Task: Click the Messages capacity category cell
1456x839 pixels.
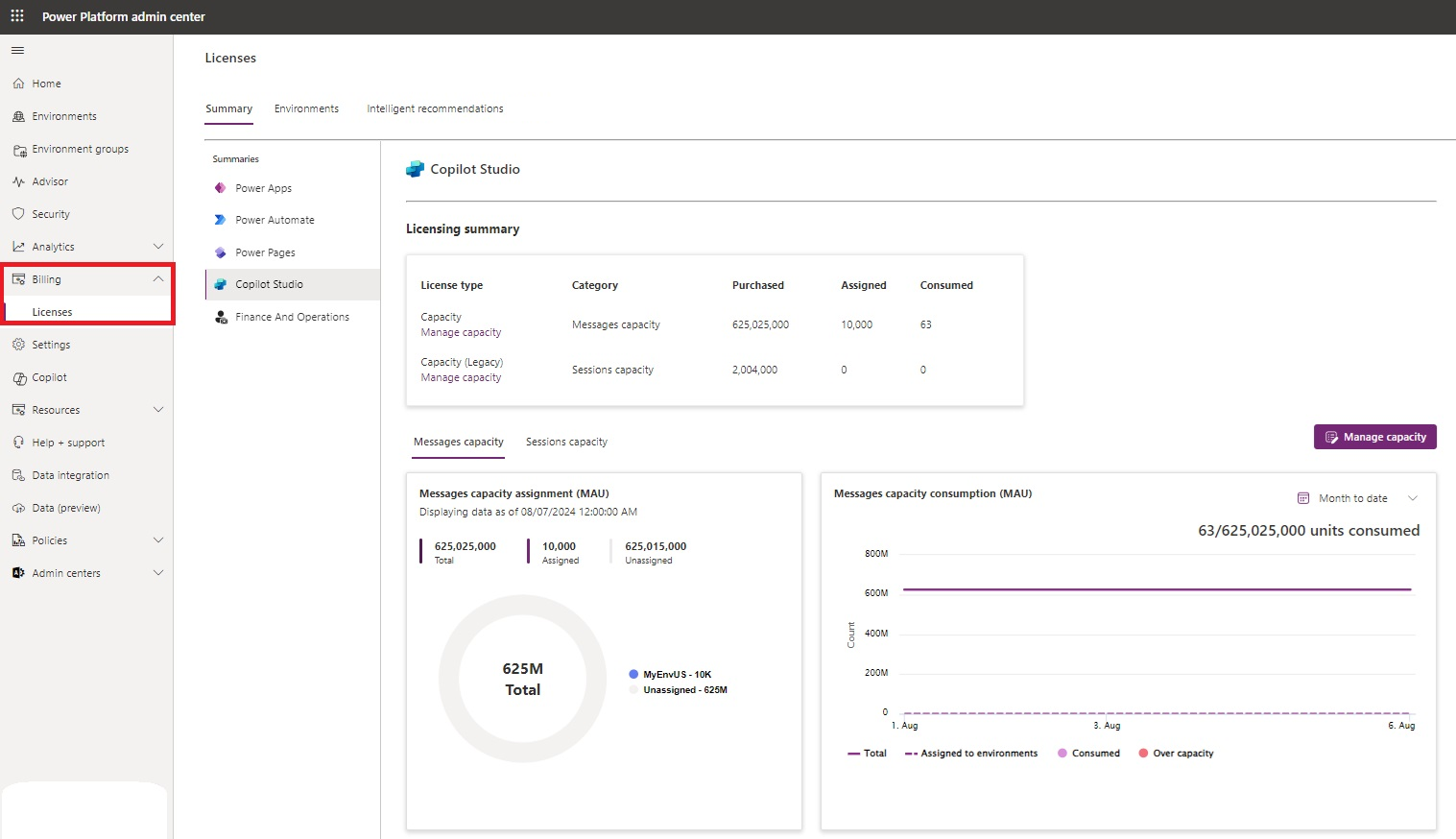Action: click(616, 324)
